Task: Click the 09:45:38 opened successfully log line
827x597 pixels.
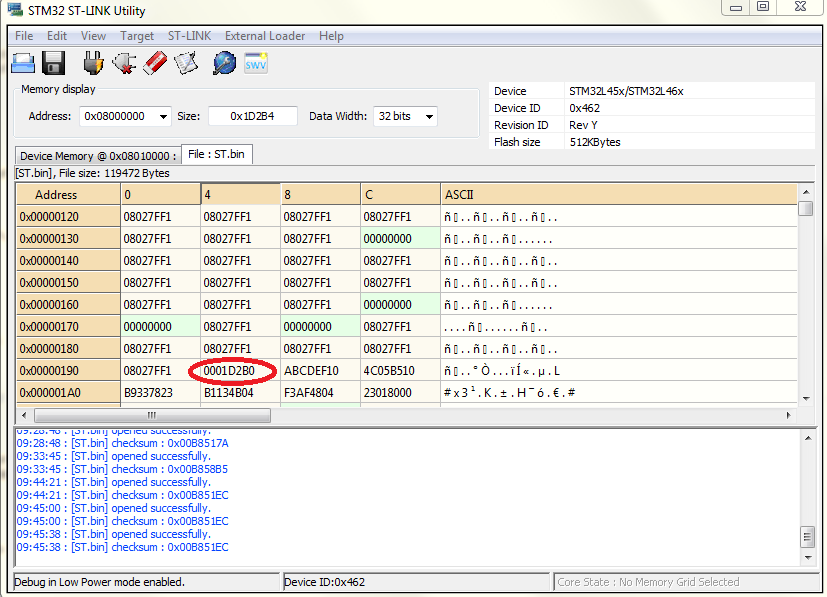Action: [113, 534]
